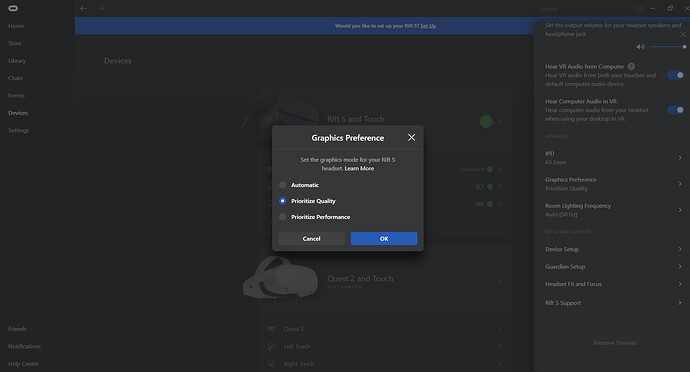Viewport: 690px width, 372px height.
Task: Toggle Hear Computer Audio in VR
Action: tap(676, 110)
